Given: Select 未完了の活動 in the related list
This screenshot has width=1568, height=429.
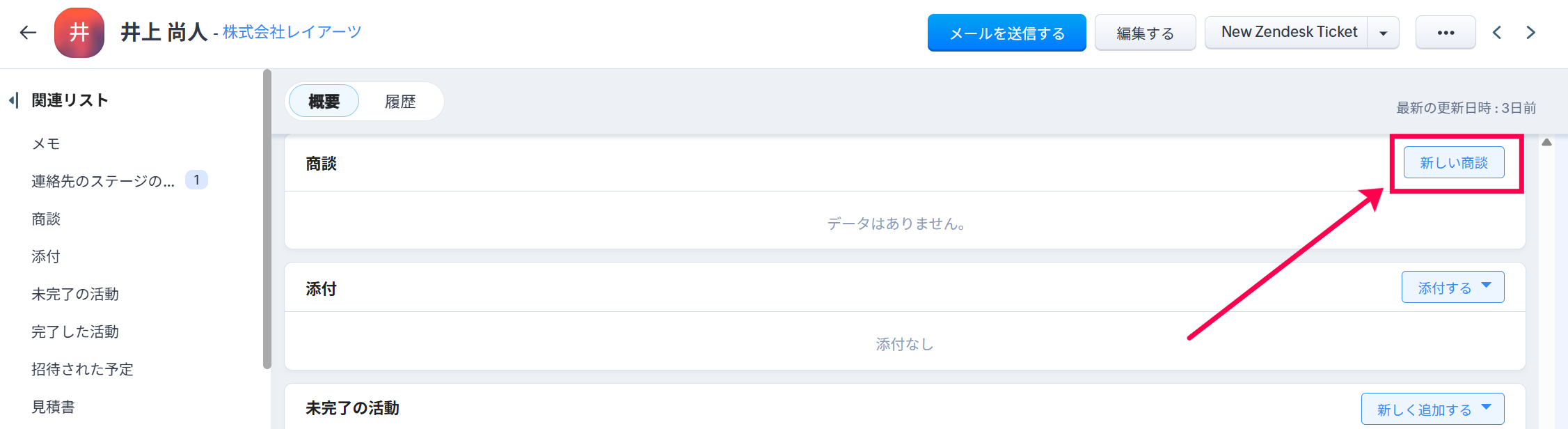Looking at the screenshot, I should click(x=75, y=294).
